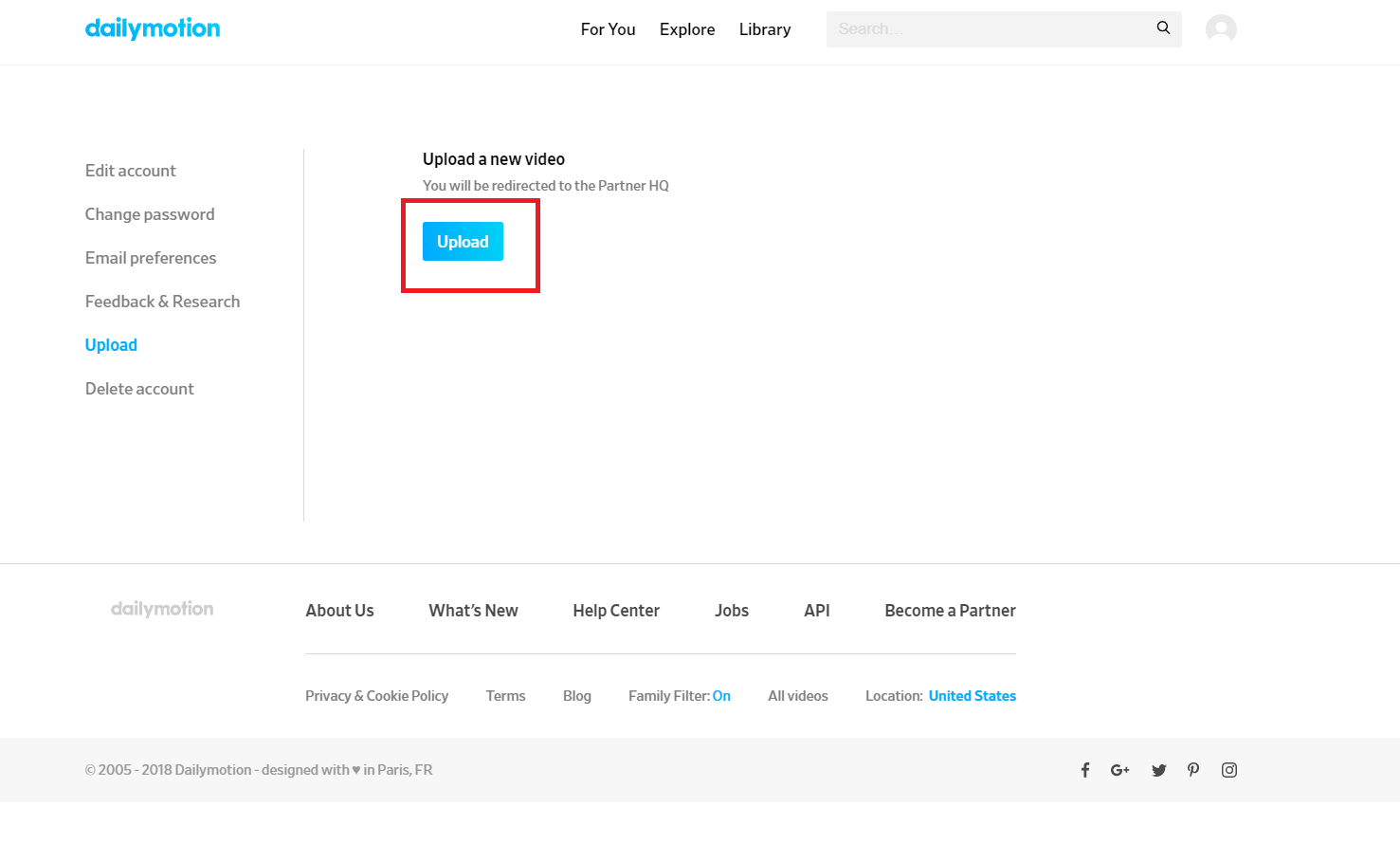Open the About Us link
Viewport: 1400px width, 862px height.
(x=339, y=611)
